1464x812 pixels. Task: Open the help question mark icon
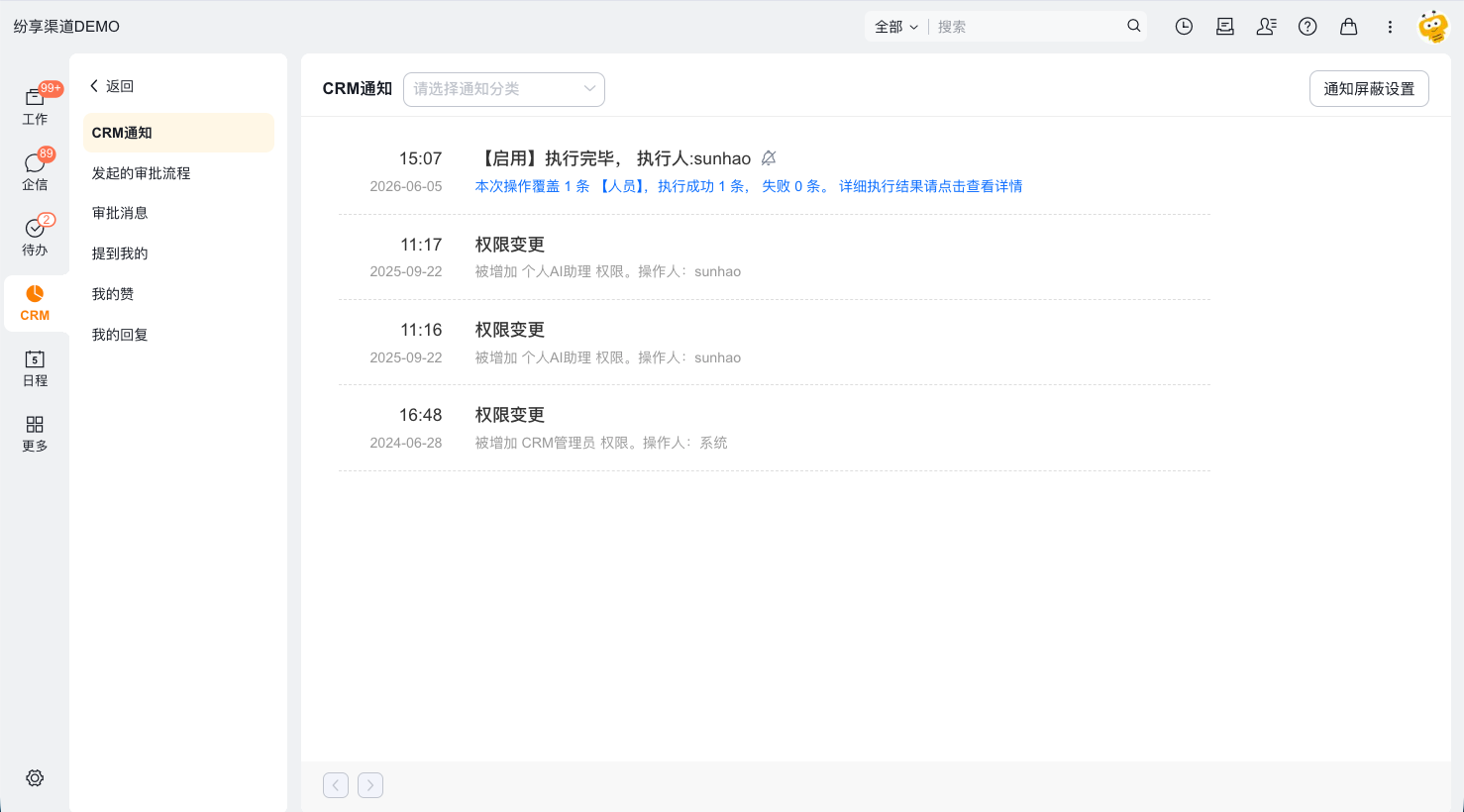1307,27
